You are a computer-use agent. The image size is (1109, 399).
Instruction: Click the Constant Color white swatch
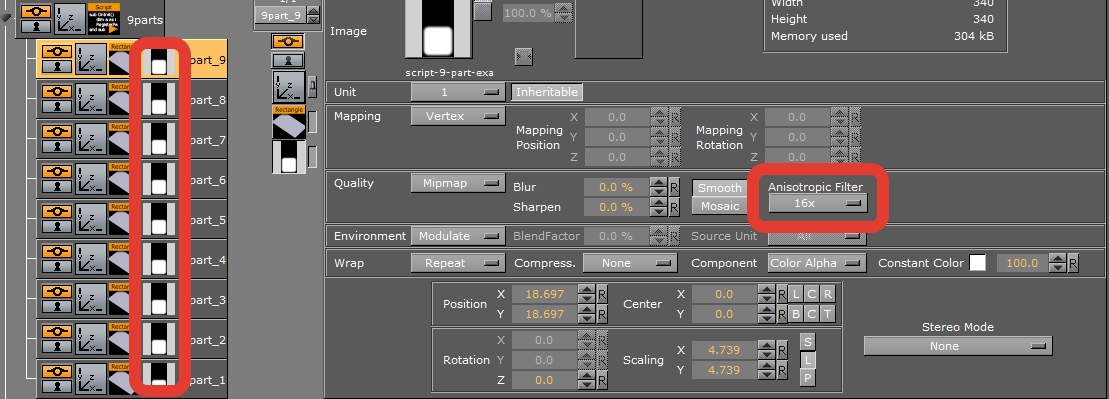977,263
